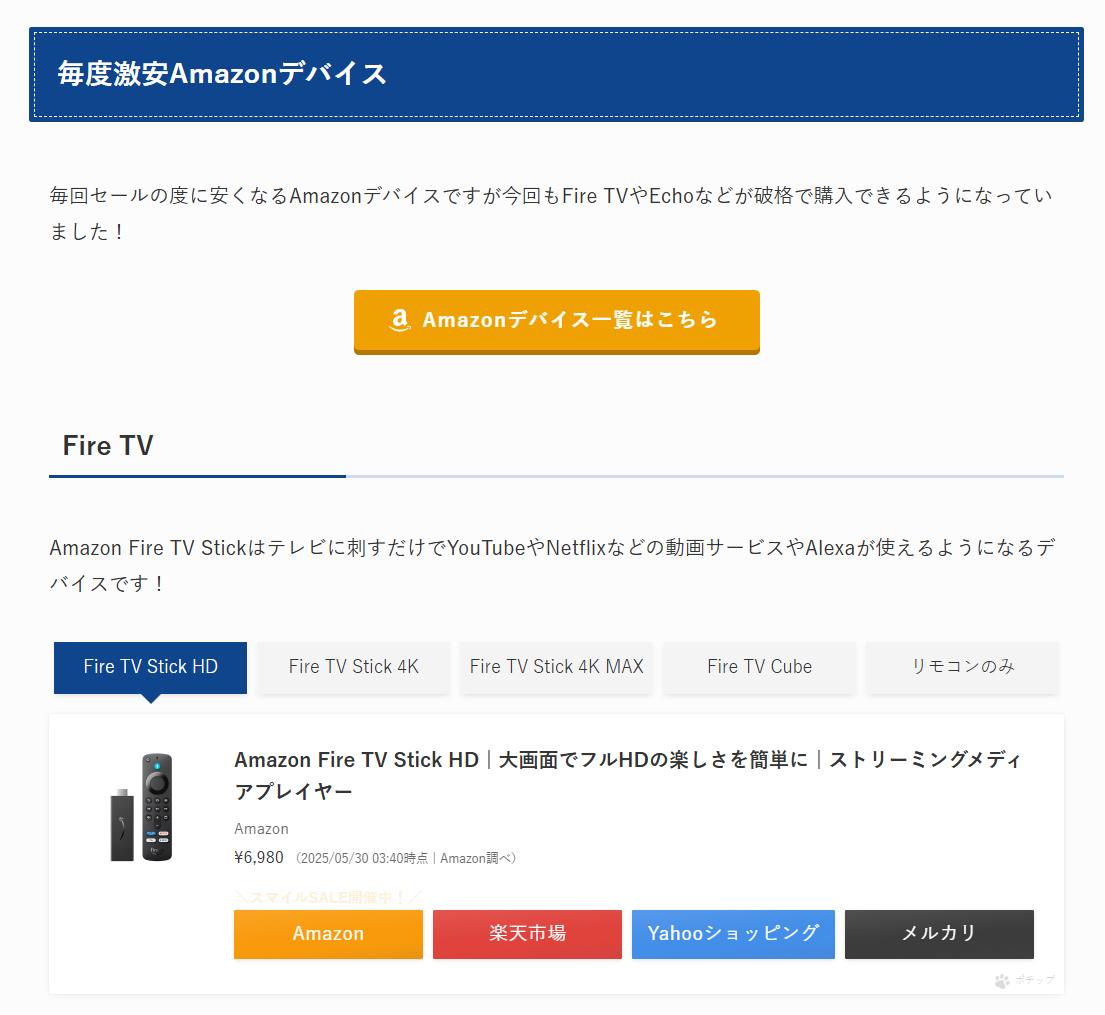Select the Fire TV Stick HD tab
The image size is (1105, 1015).
(x=151, y=667)
